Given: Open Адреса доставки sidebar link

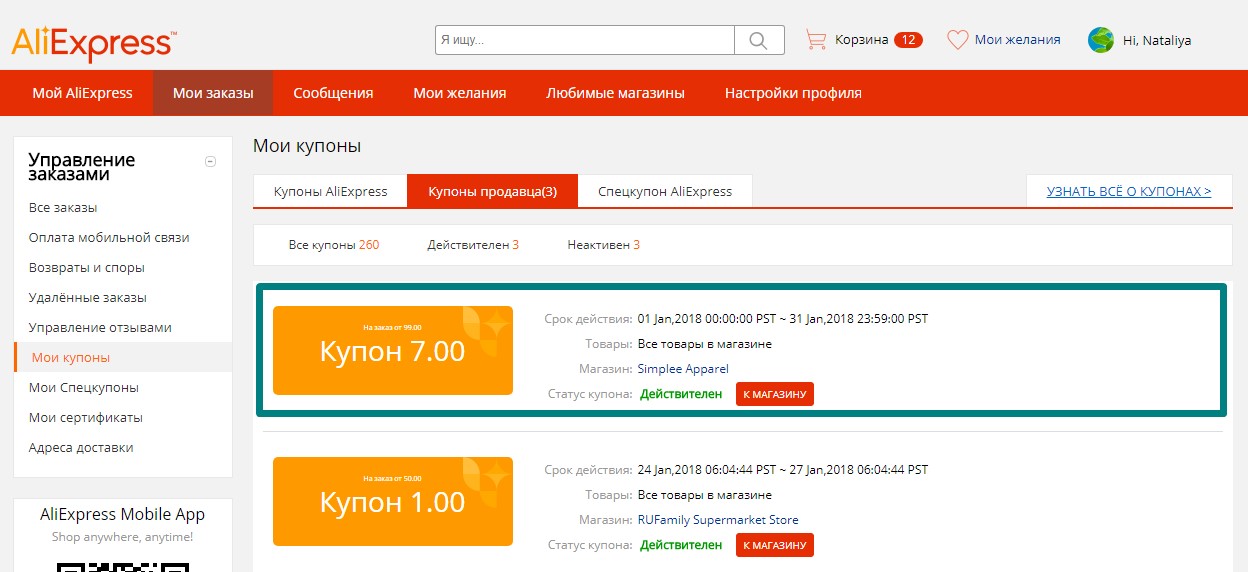Looking at the screenshot, I should coord(81,448).
